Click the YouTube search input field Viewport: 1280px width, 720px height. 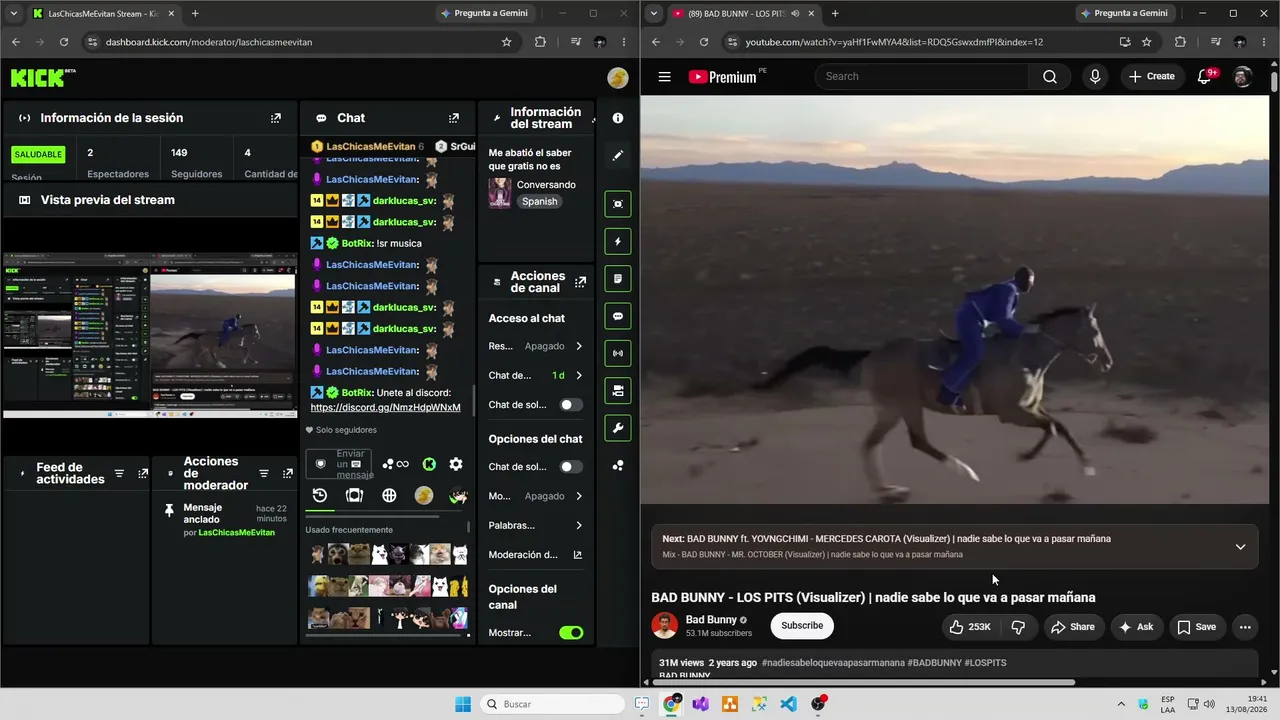(922, 76)
